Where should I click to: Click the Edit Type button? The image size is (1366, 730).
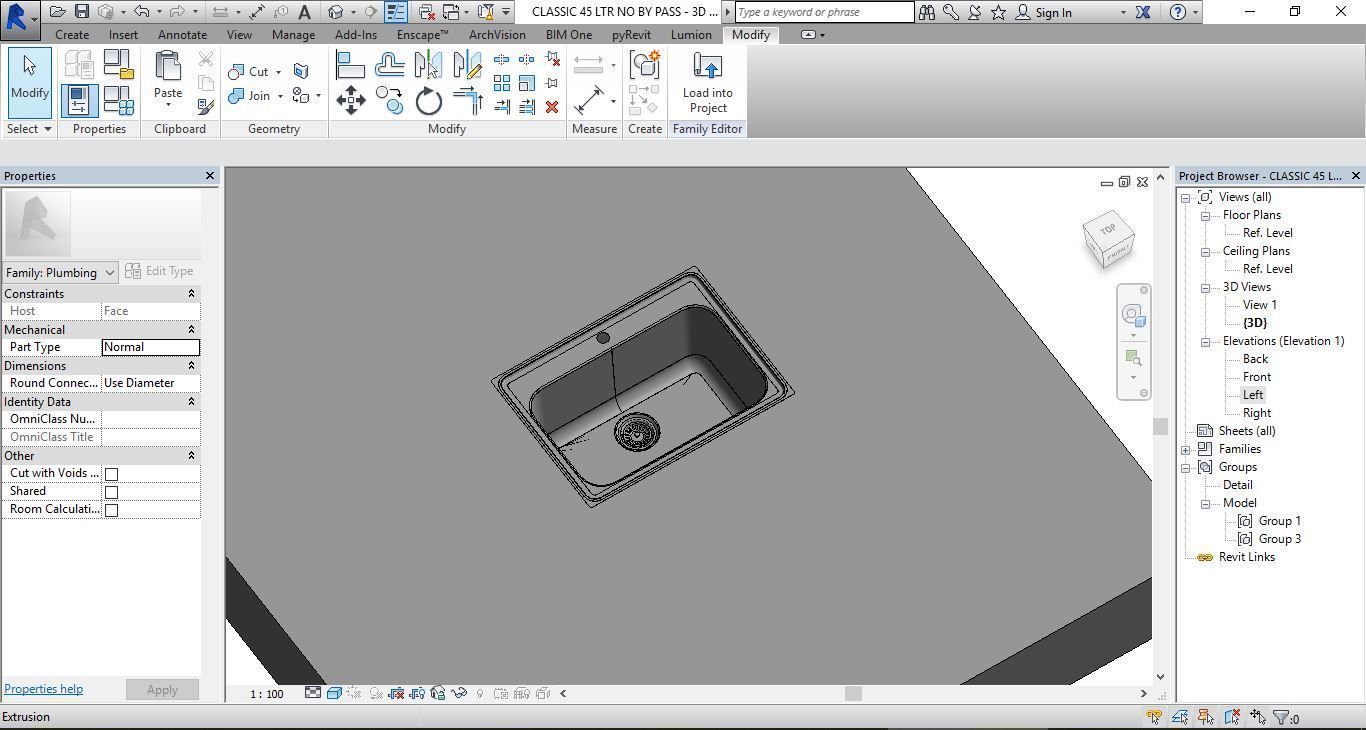(160, 272)
